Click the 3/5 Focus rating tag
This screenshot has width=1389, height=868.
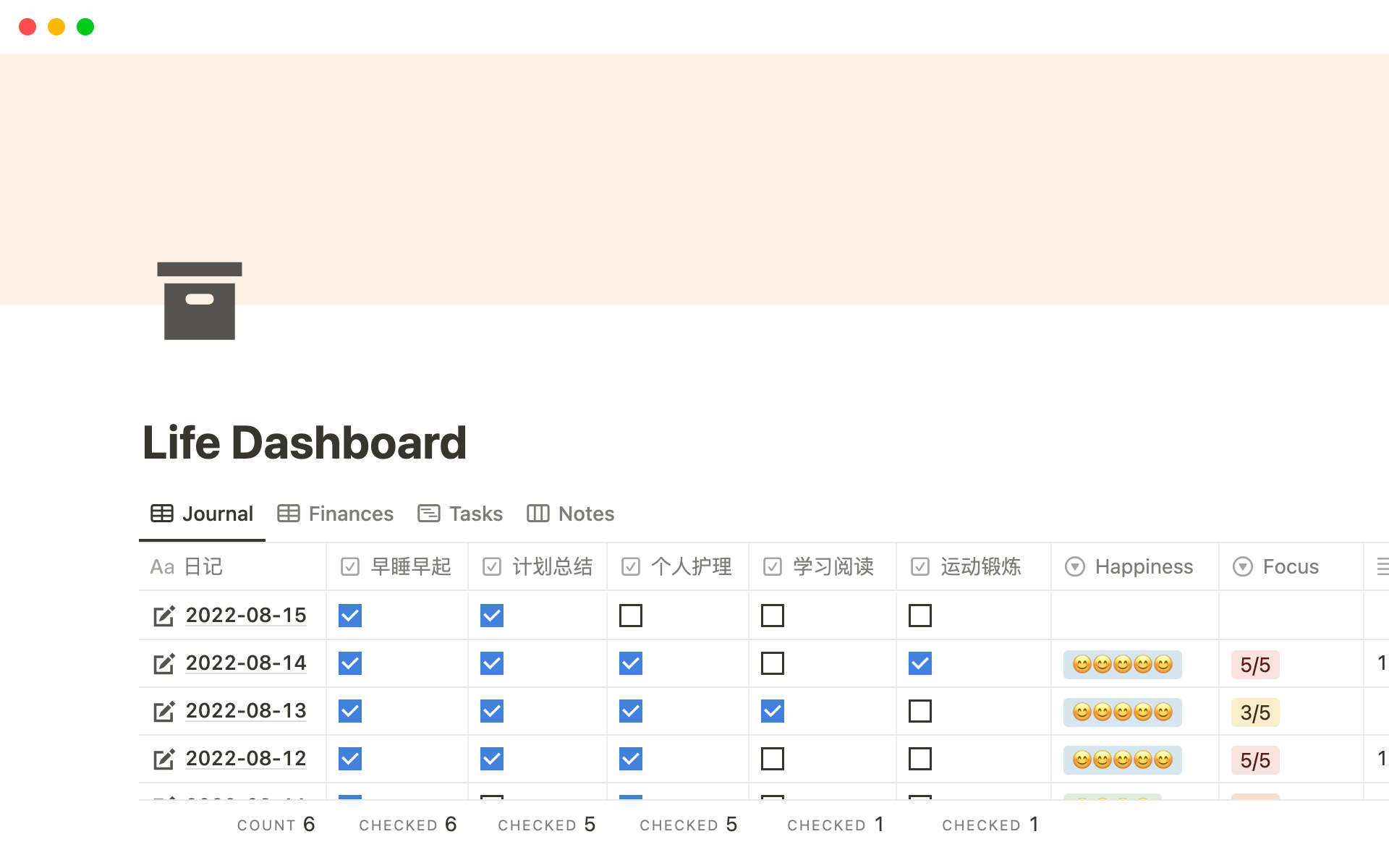tap(1255, 712)
